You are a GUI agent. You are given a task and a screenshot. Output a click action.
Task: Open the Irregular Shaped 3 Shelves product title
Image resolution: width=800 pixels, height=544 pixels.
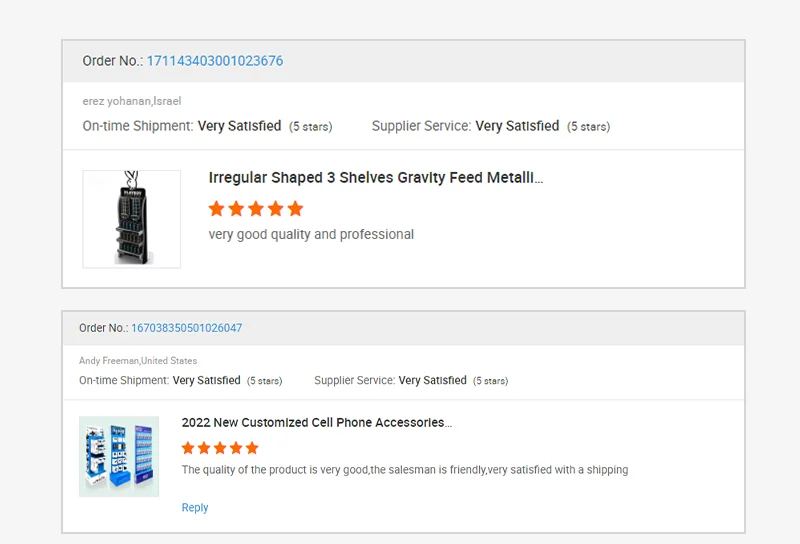pyautogui.click(x=375, y=178)
